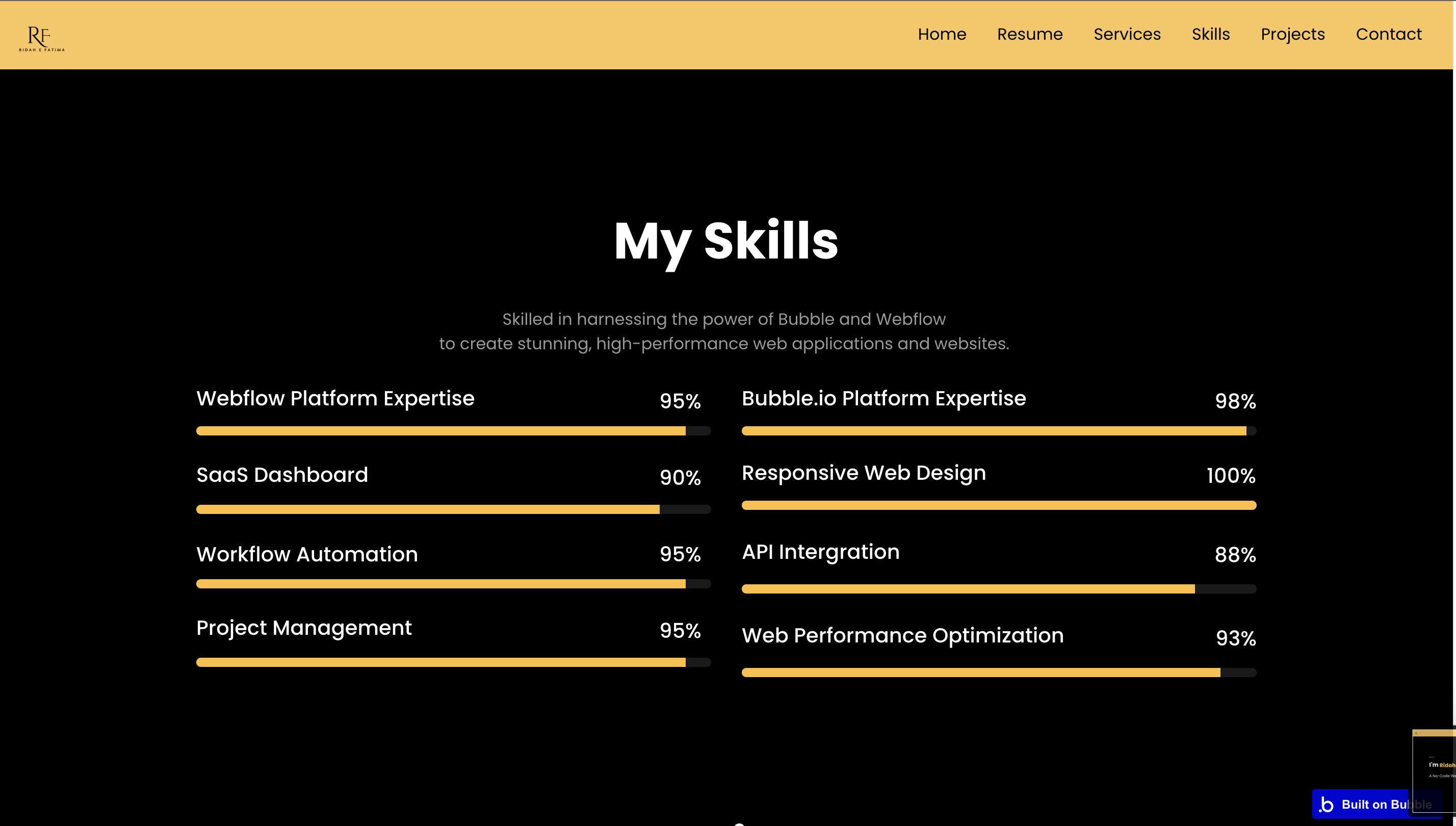The width and height of the screenshot is (1456, 826).
Task: Click the Web Performance Optimization label
Action: (x=902, y=636)
